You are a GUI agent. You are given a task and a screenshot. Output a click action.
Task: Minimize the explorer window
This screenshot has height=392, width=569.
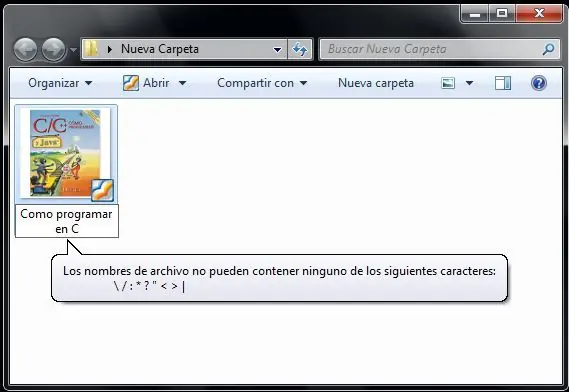pos(475,14)
